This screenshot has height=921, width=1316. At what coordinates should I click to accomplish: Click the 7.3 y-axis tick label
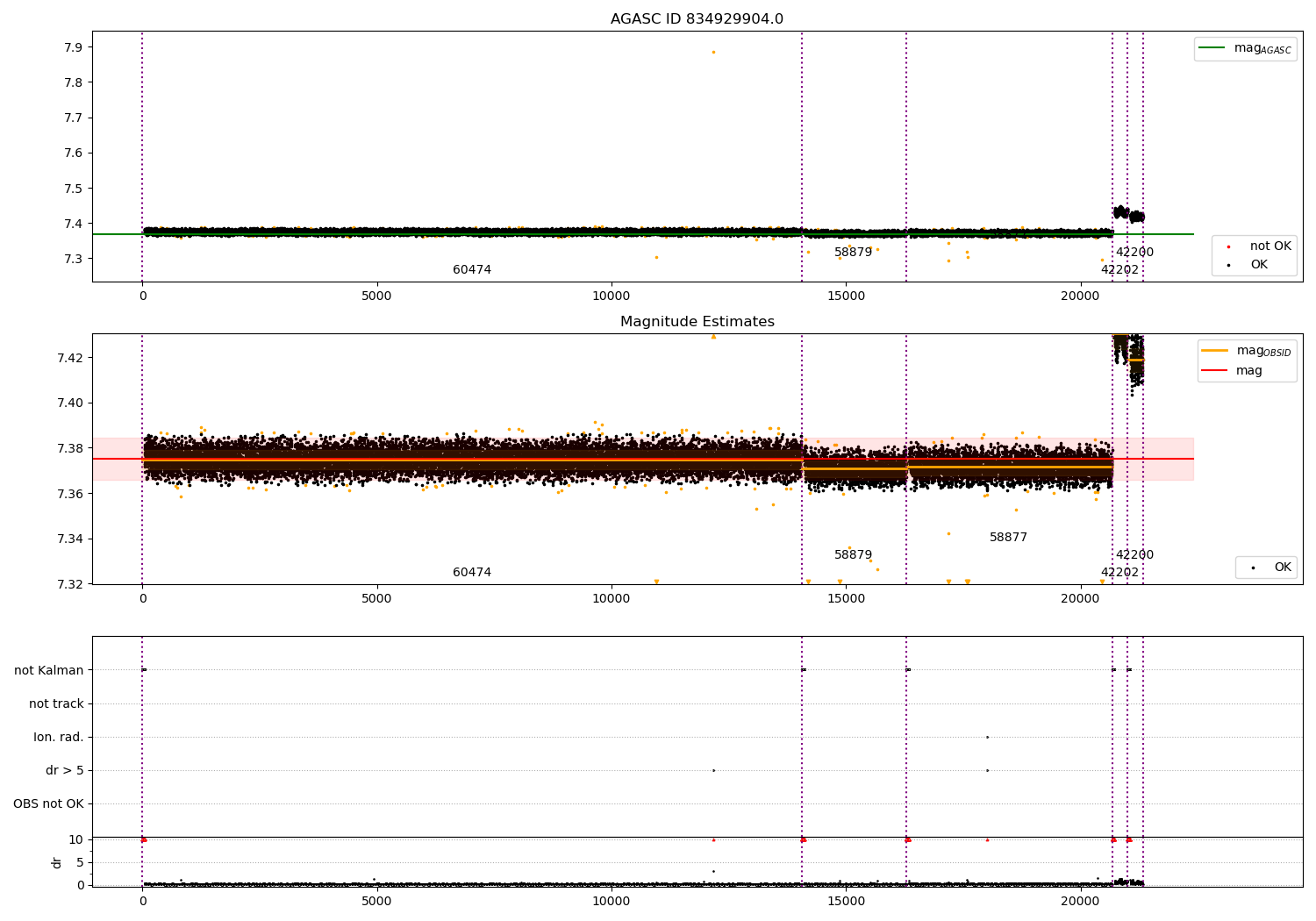[72, 259]
